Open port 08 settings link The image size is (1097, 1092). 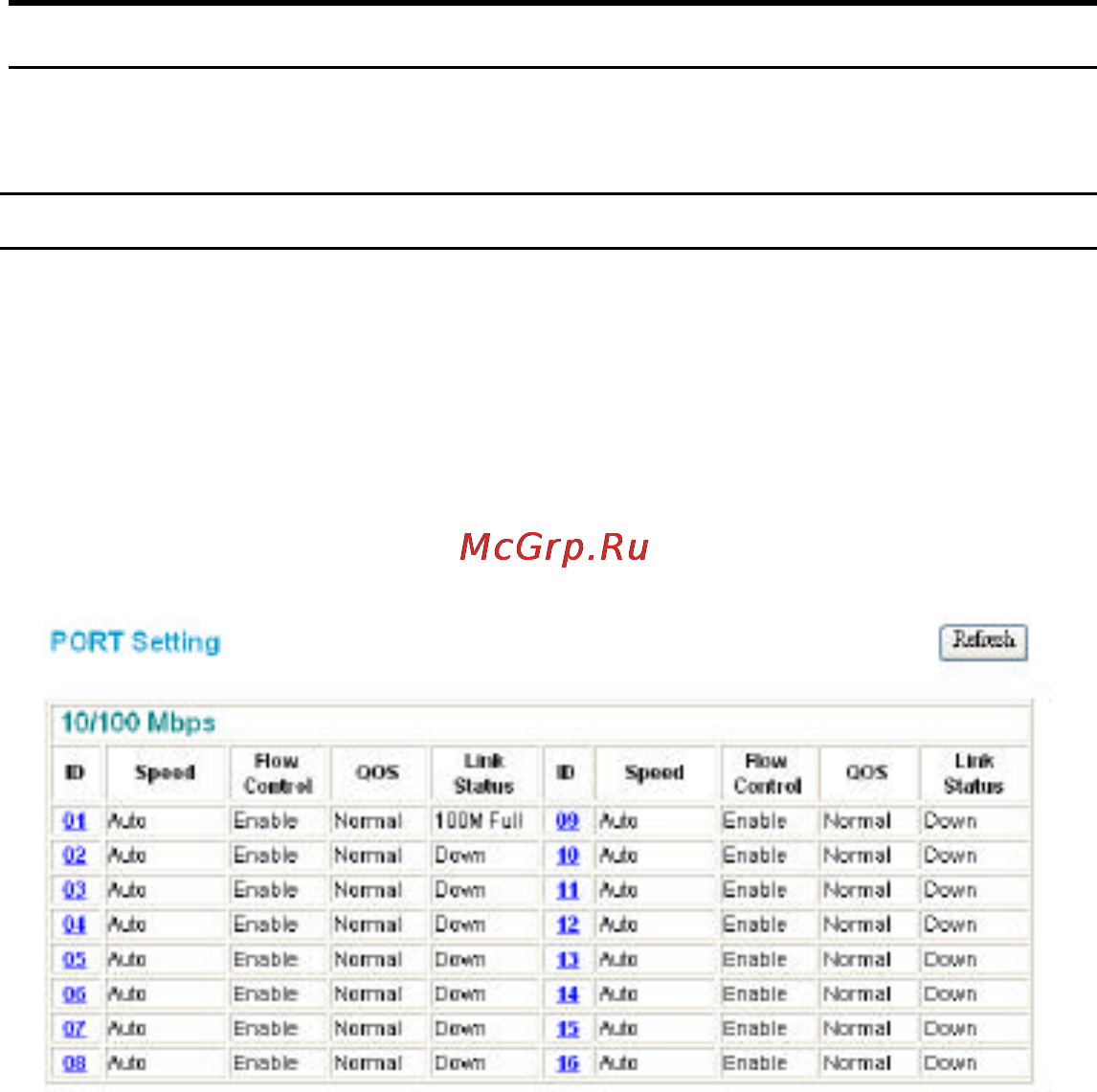74,1062
